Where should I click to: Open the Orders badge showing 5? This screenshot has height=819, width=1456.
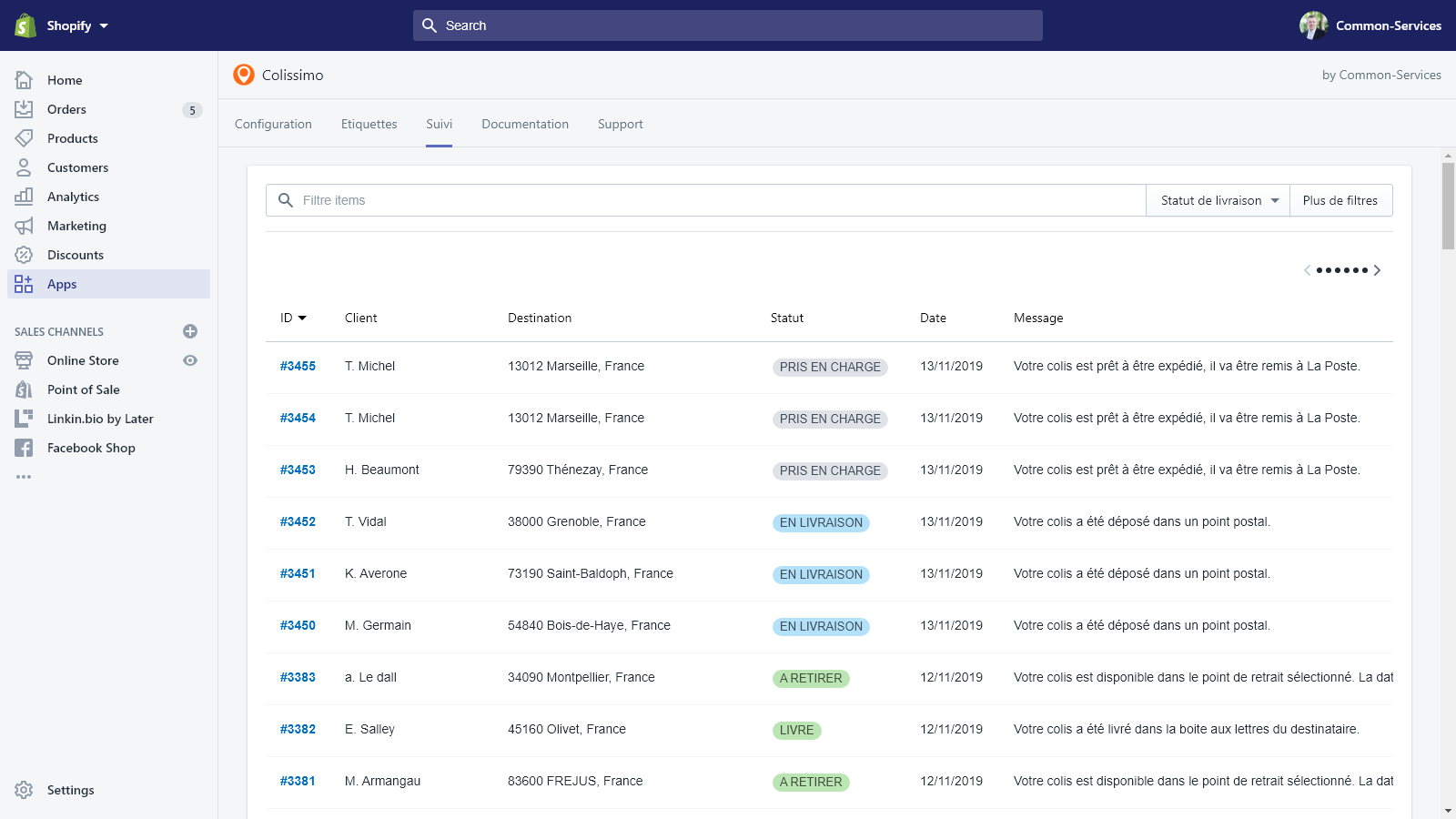click(192, 110)
